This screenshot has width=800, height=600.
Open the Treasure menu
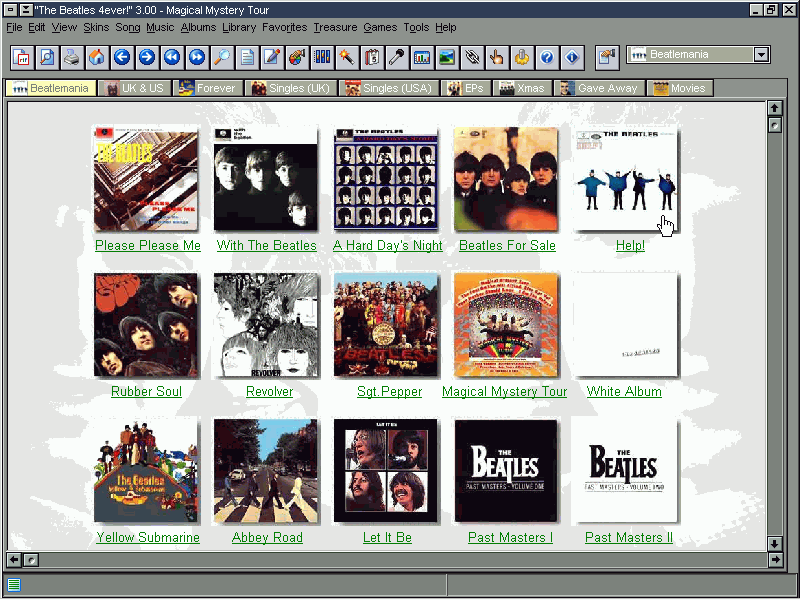[334, 27]
